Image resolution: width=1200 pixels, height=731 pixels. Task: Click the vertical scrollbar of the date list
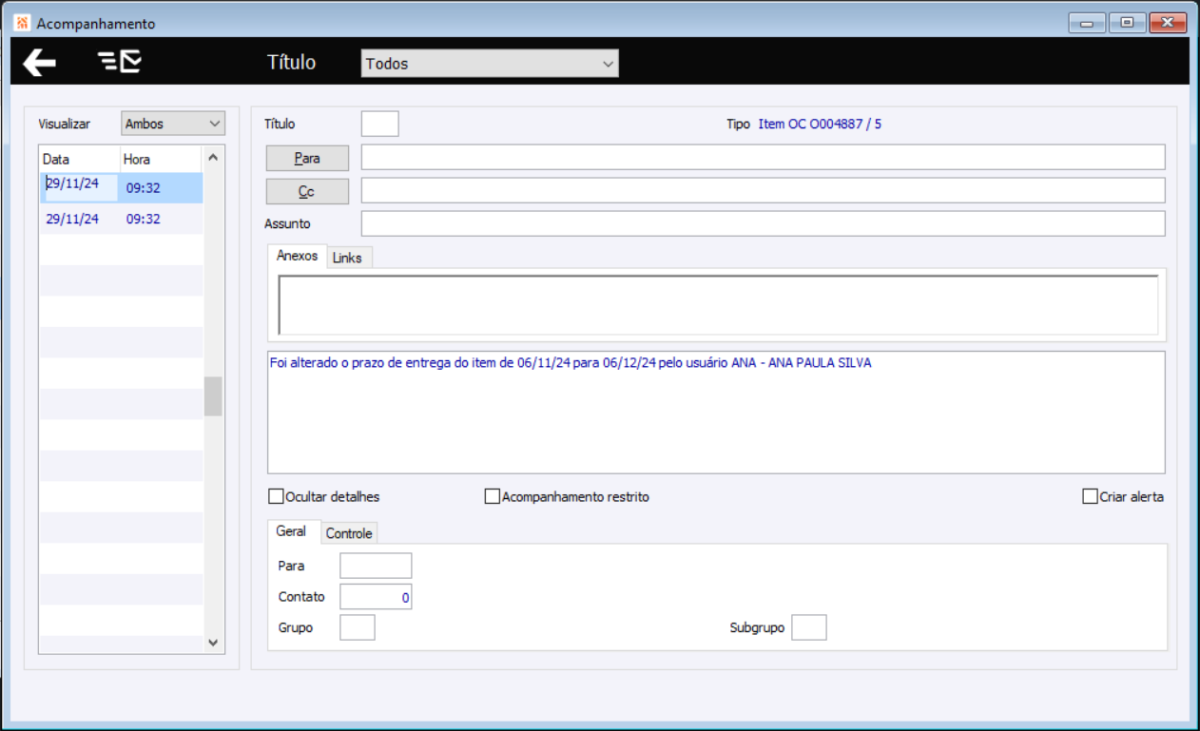tap(213, 396)
